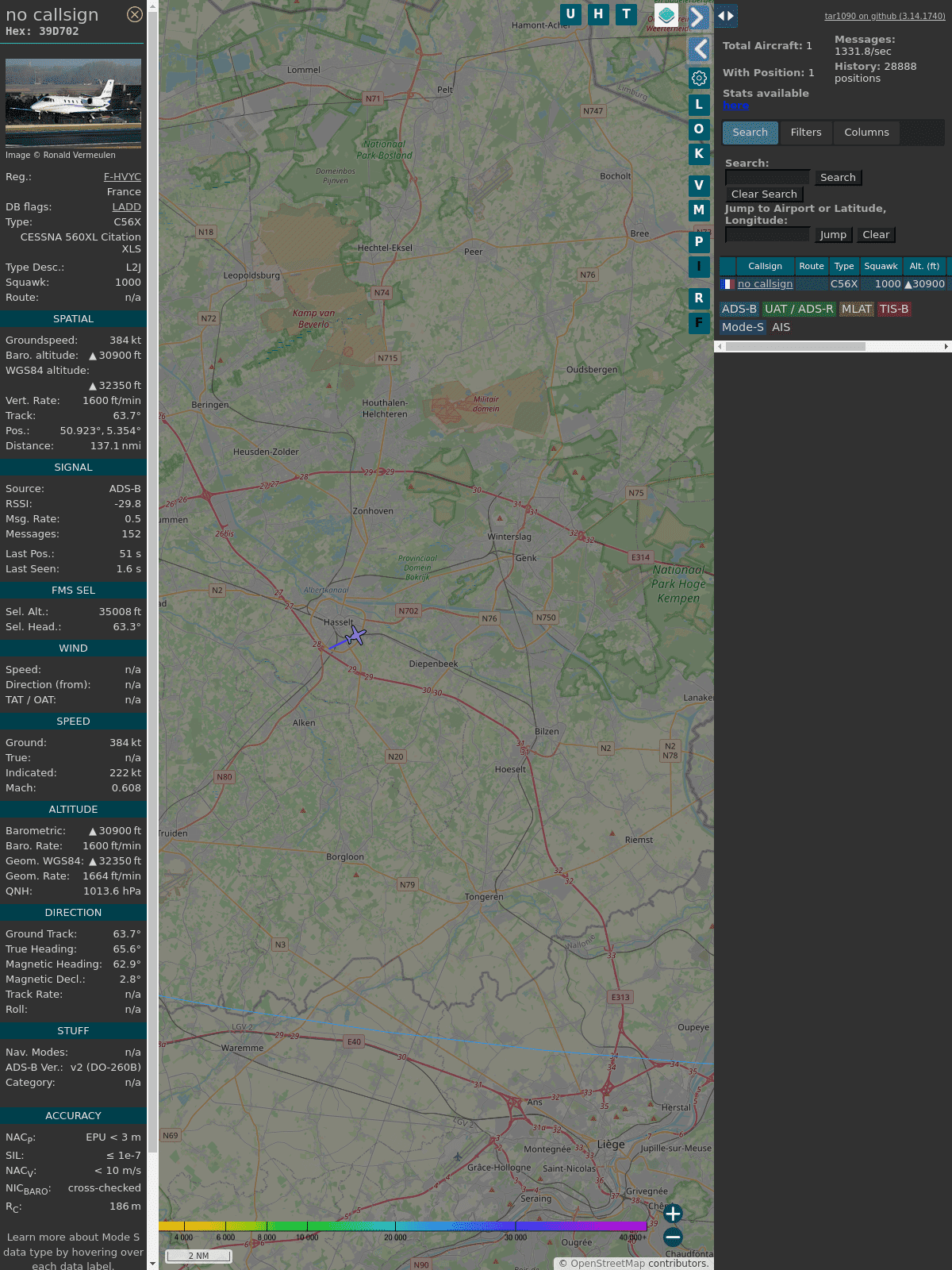Select the aircraft icon near Hasselt
952x1270 pixels.
point(355,635)
